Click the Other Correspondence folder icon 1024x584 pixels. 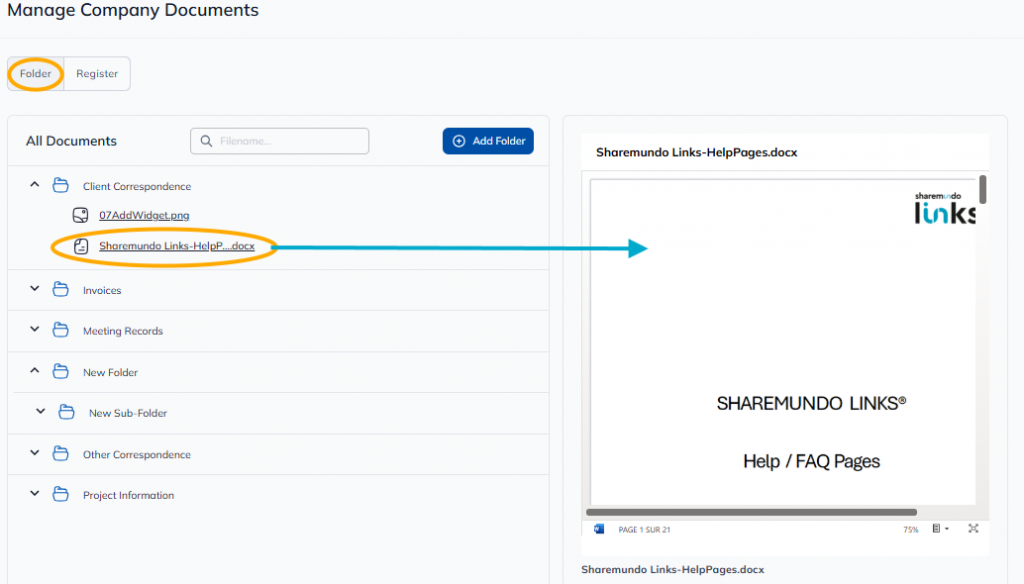point(61,453)
